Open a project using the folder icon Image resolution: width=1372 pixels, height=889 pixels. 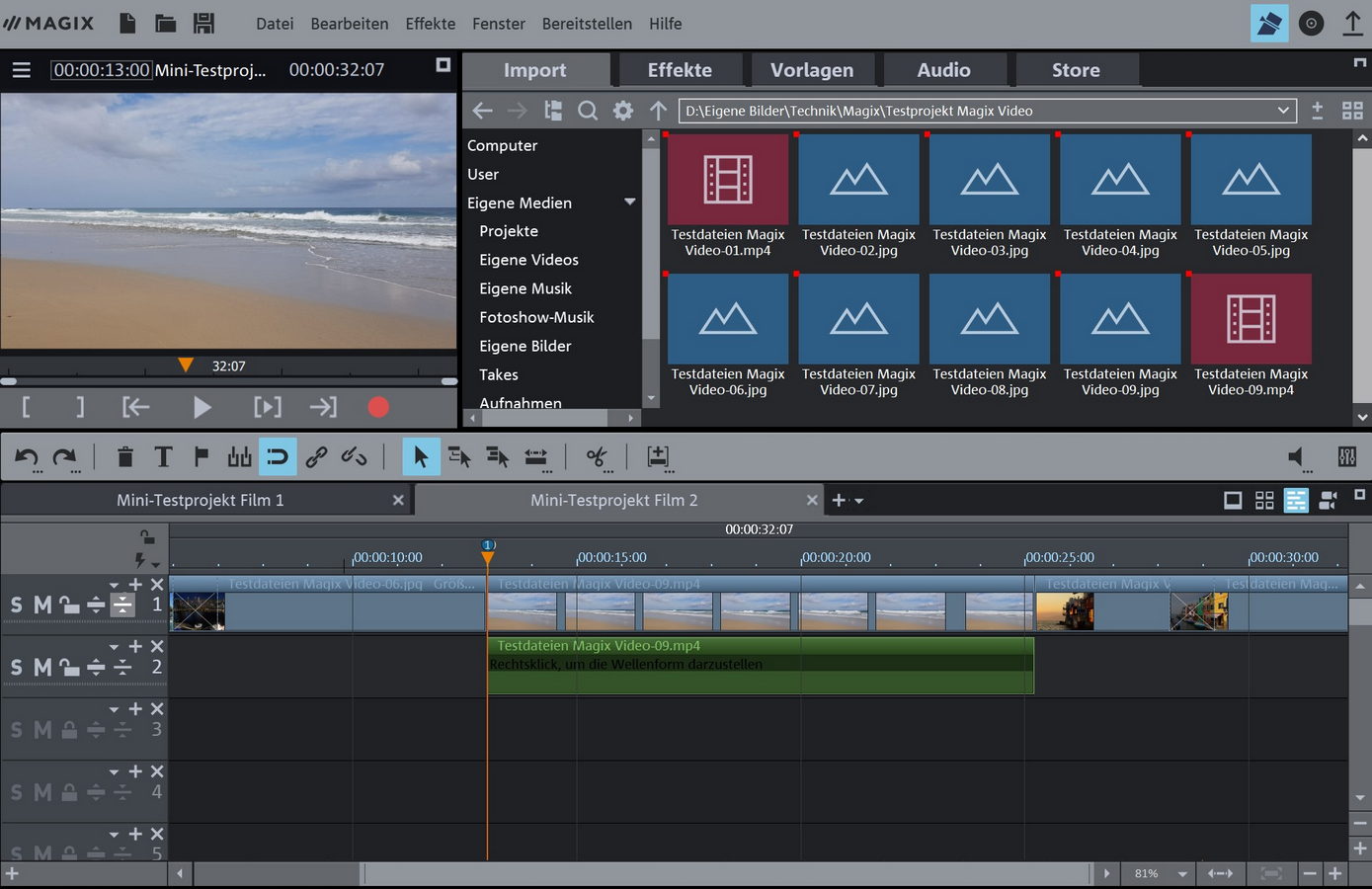pyautogui.click(x=165, y=23)
